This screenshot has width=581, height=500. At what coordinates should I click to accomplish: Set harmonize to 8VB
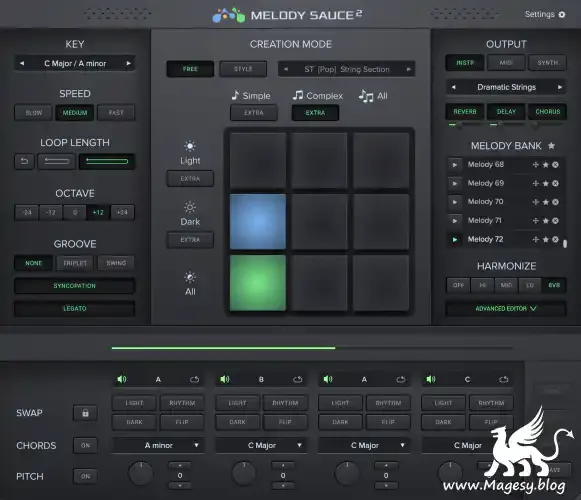coord(554,285)
